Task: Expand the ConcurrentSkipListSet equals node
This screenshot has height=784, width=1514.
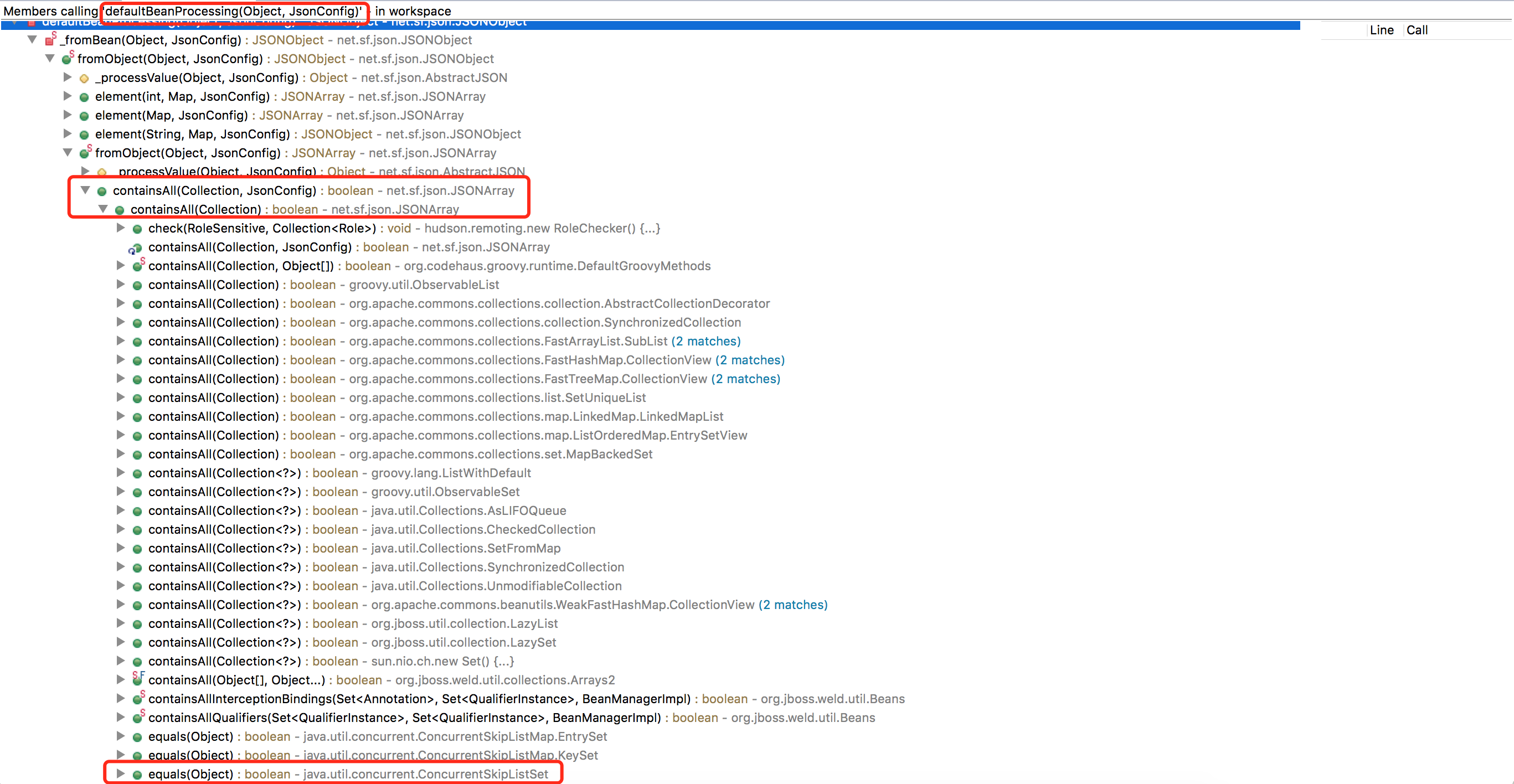Action: (x=121, y=774)
